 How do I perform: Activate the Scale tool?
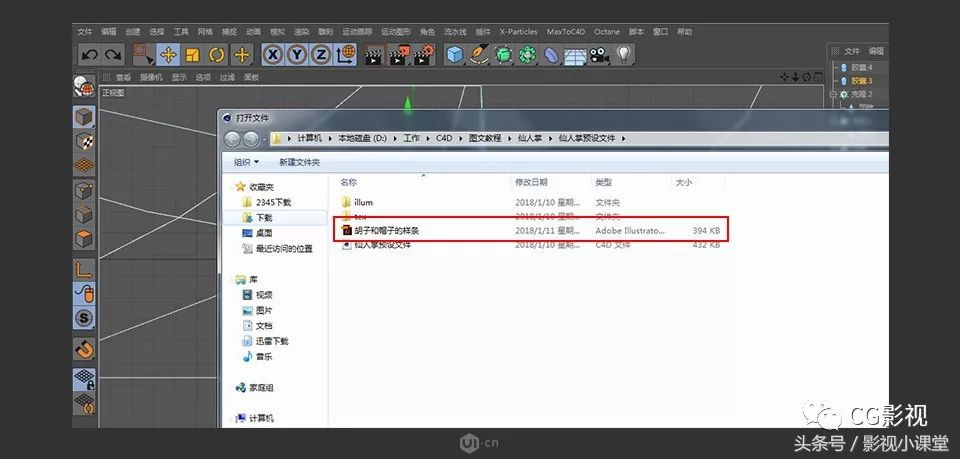[x=192, y=55]
